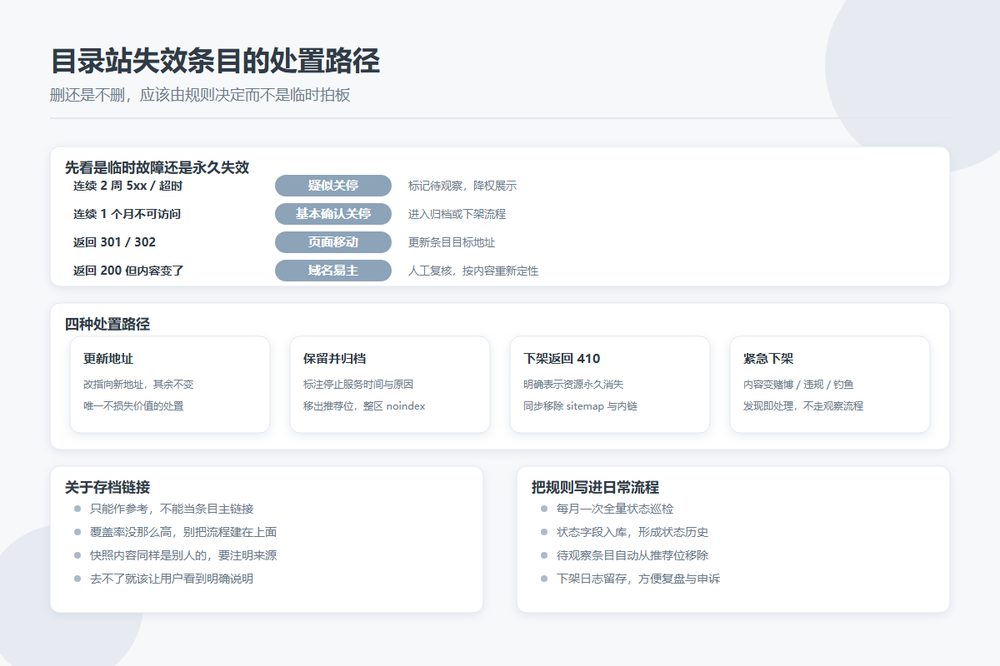Click text 明确表示资源永久消失
The image size is (1000, 666).
(573, 384)
